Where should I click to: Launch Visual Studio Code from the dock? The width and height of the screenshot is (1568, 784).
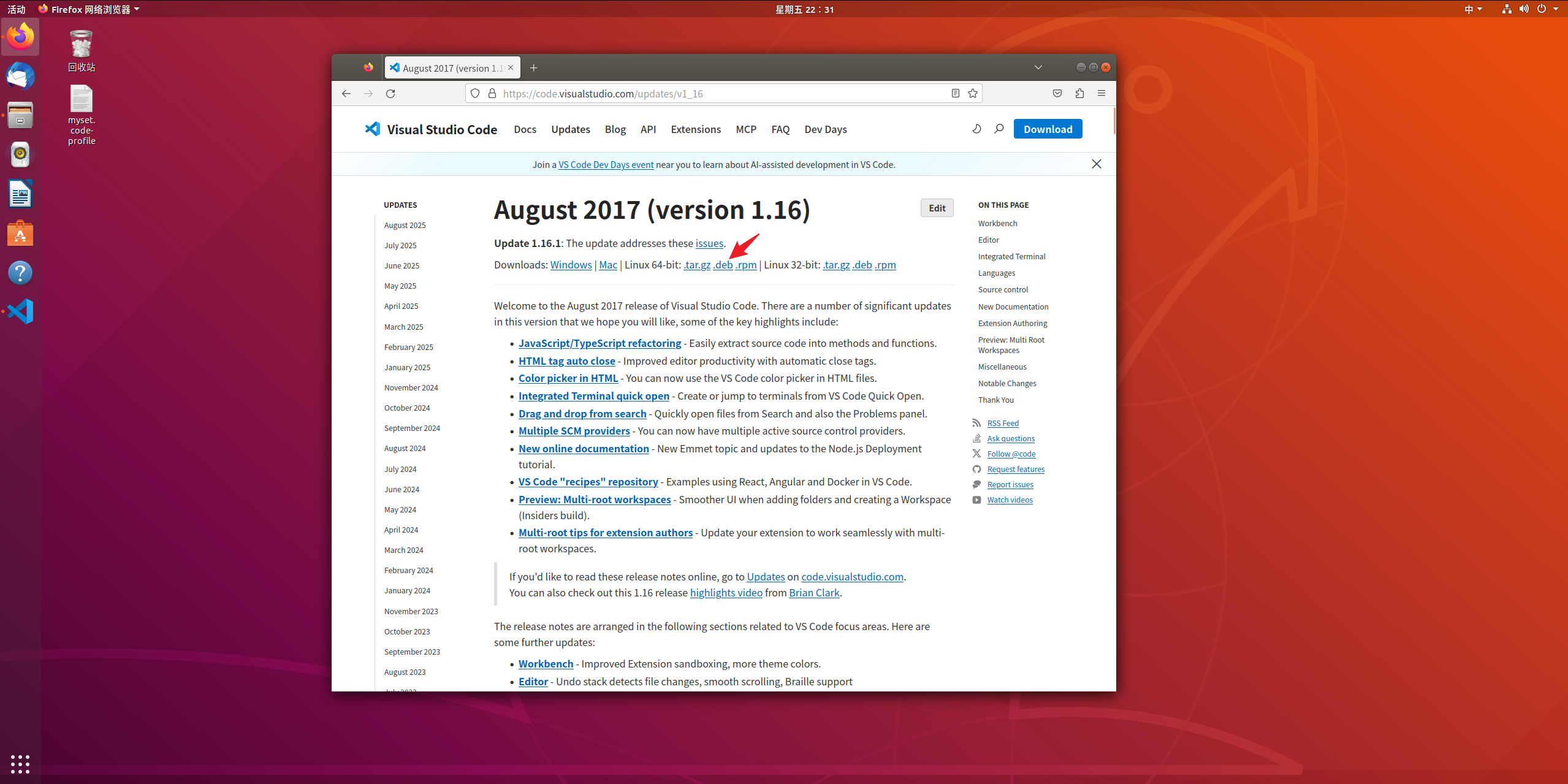pyautogui.click(x=20, y=311)
